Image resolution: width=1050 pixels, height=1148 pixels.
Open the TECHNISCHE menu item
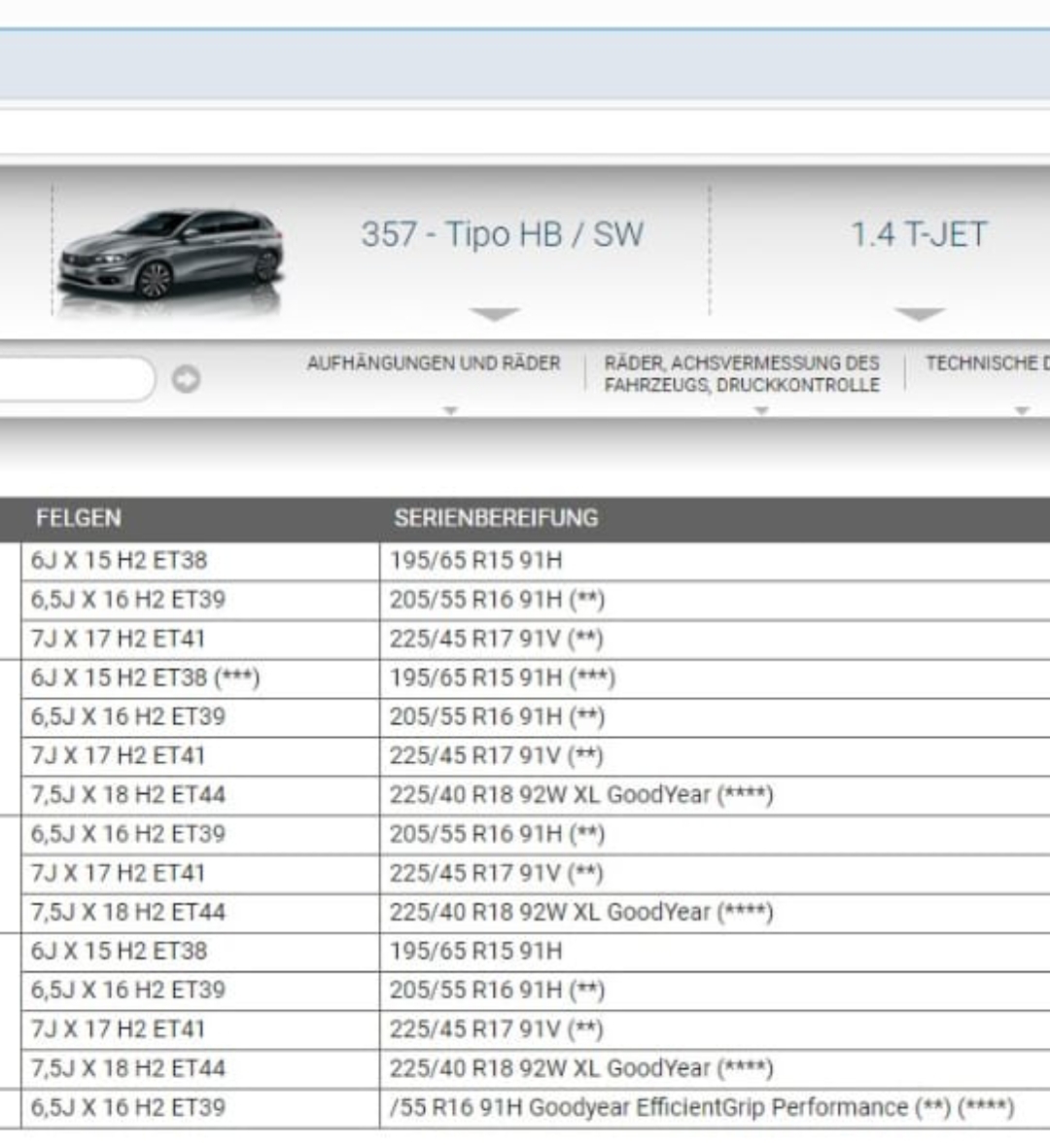click(986, 364)
